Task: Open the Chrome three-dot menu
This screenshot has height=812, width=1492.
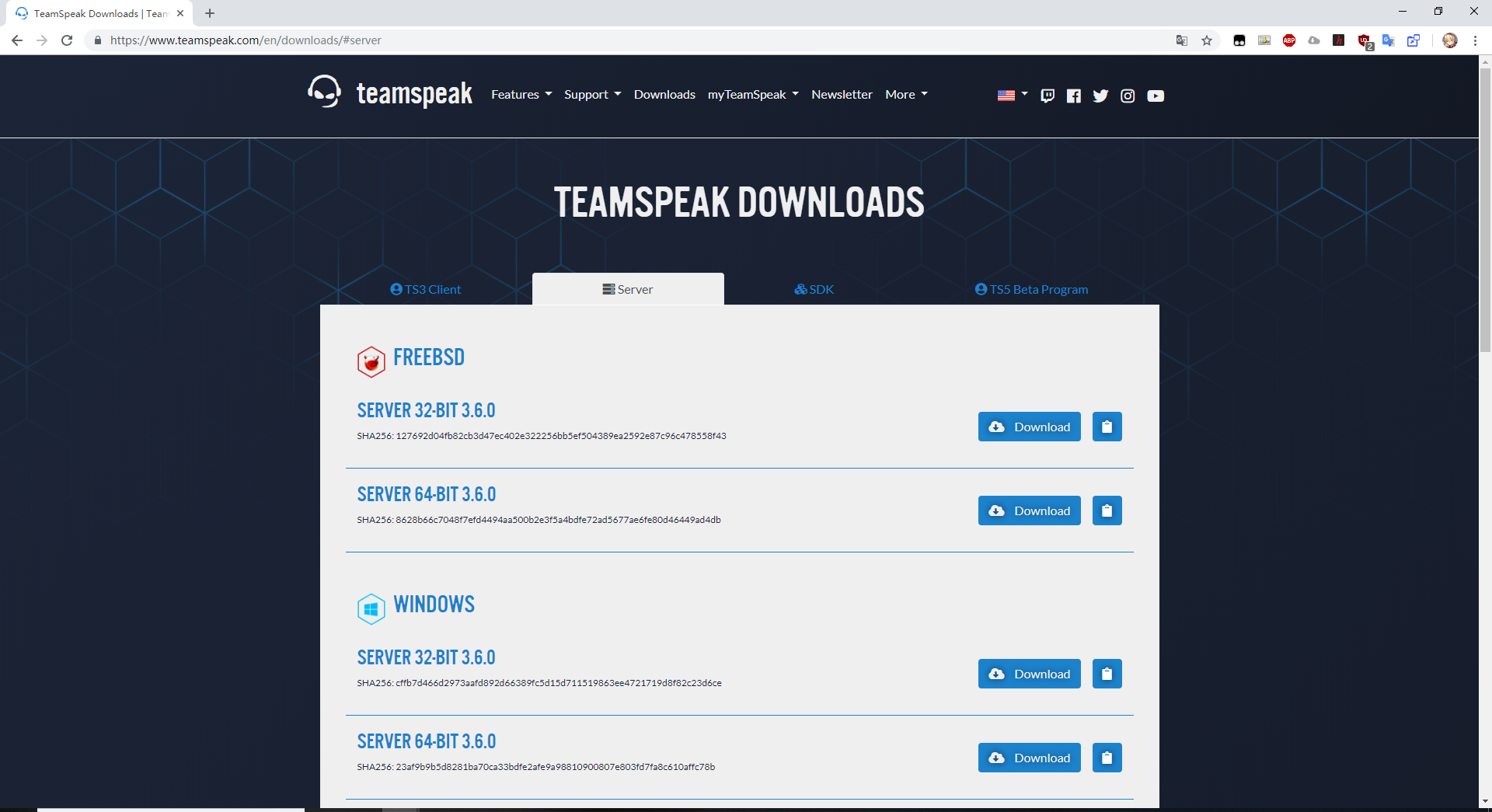Action: (x=1475, y=40)
